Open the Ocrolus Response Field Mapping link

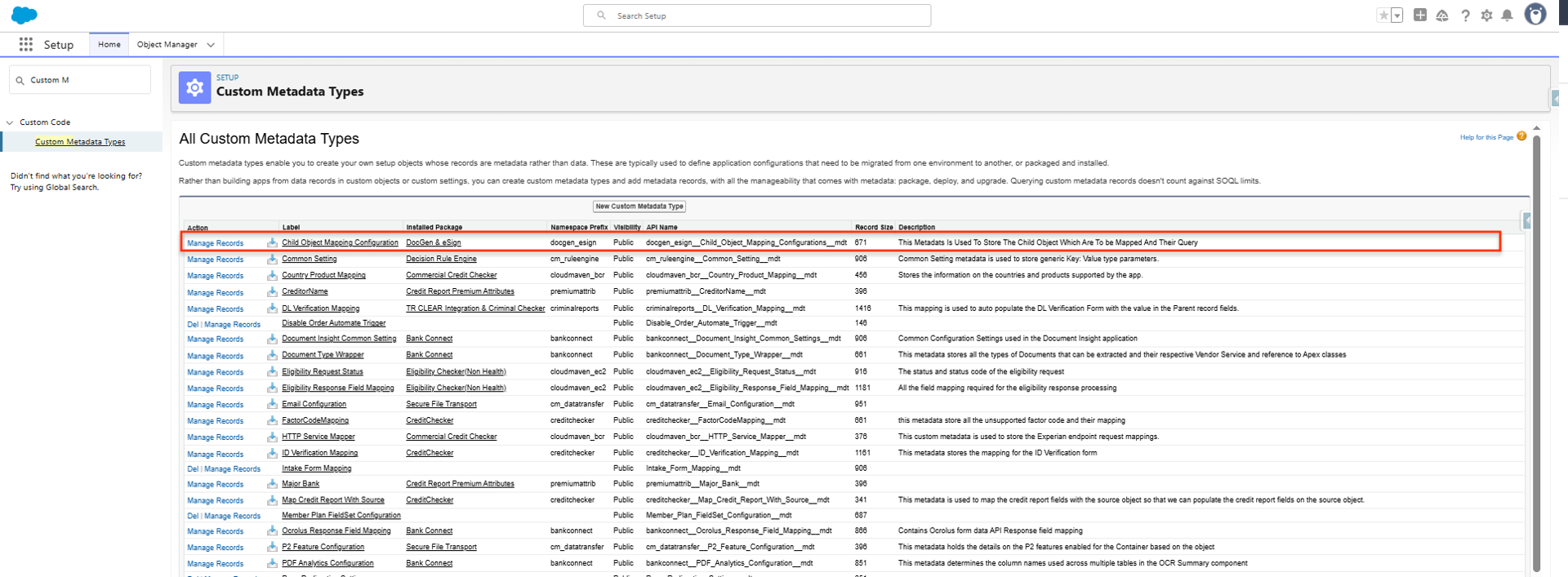pos(336,530)
